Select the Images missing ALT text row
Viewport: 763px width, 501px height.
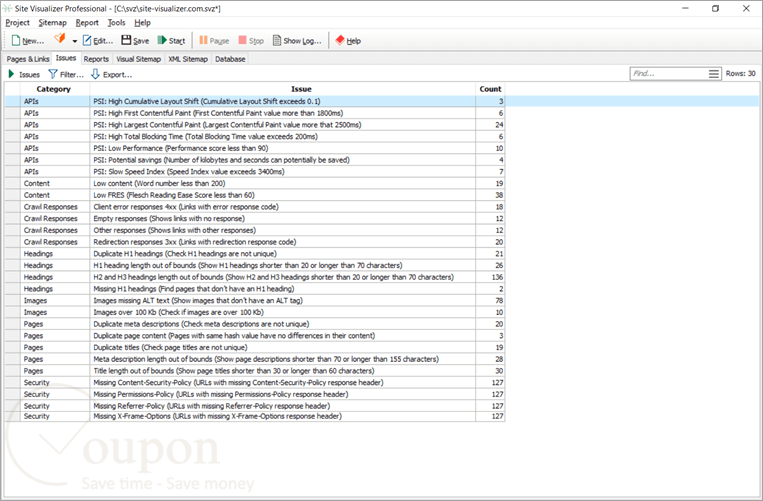click(255, 300)
